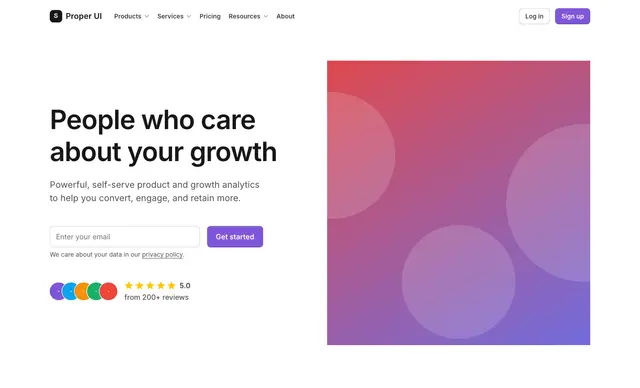Click the Log in button
This screenshot has width=640, height=388.
click(534, 16)
